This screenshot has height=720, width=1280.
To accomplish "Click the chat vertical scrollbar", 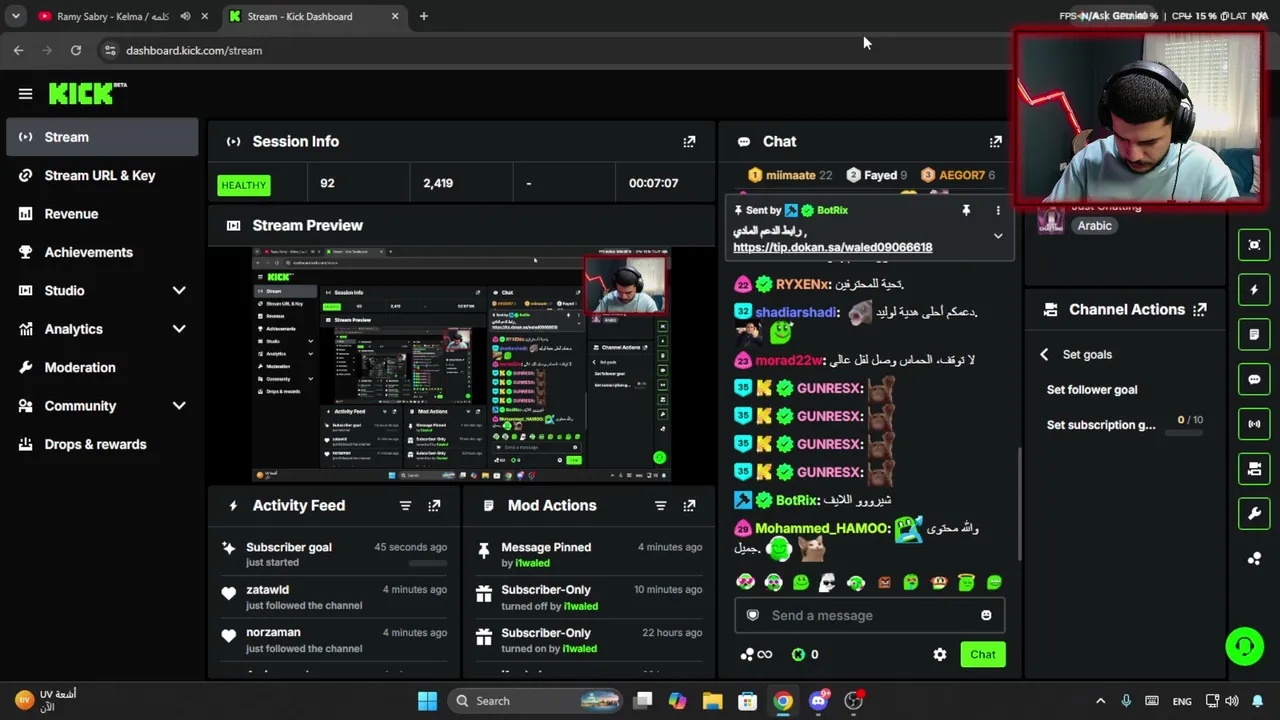I will click(1019, 504).
